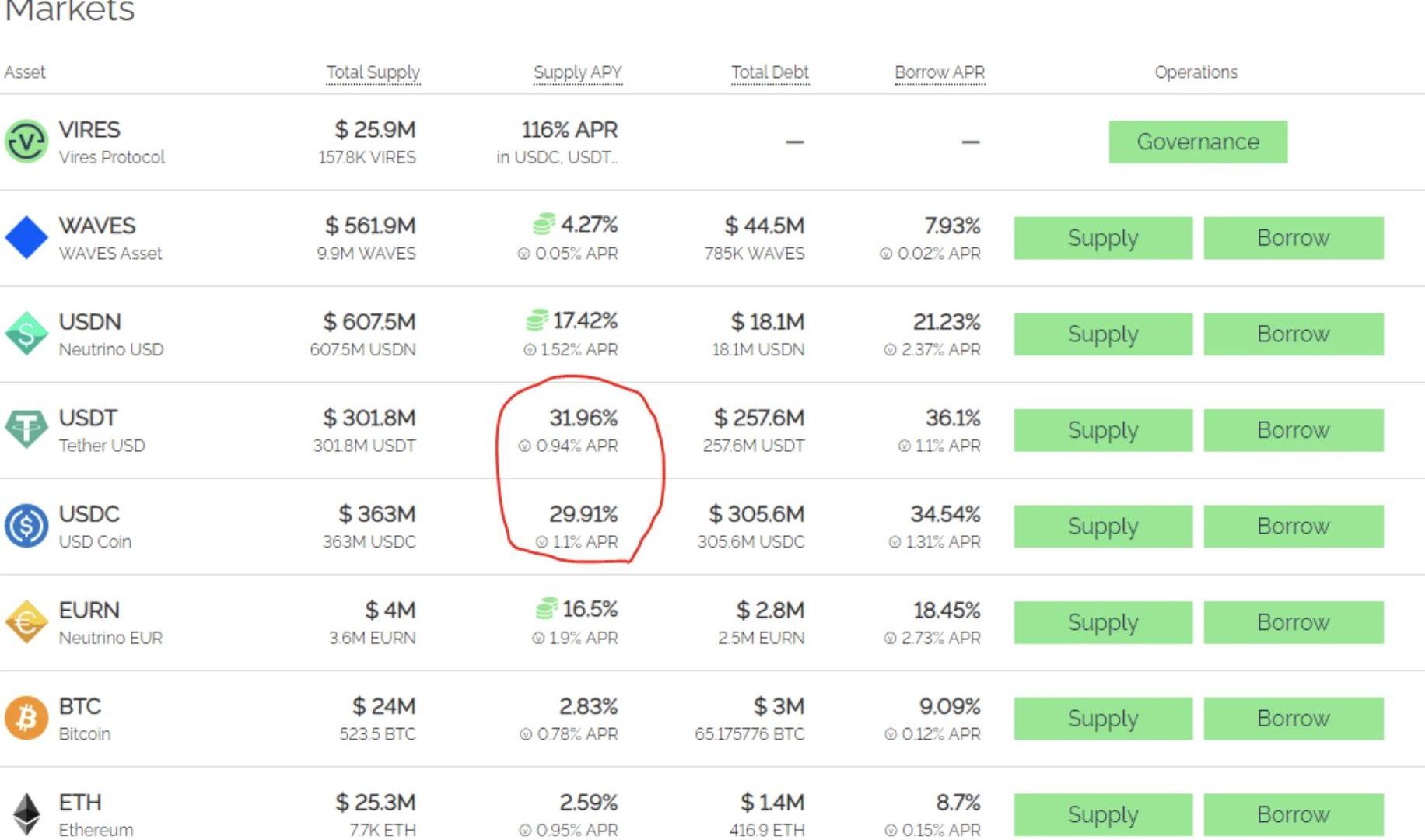Click the Asset column header
This screenshot has height=840, width=1425.
coord(25,72)
